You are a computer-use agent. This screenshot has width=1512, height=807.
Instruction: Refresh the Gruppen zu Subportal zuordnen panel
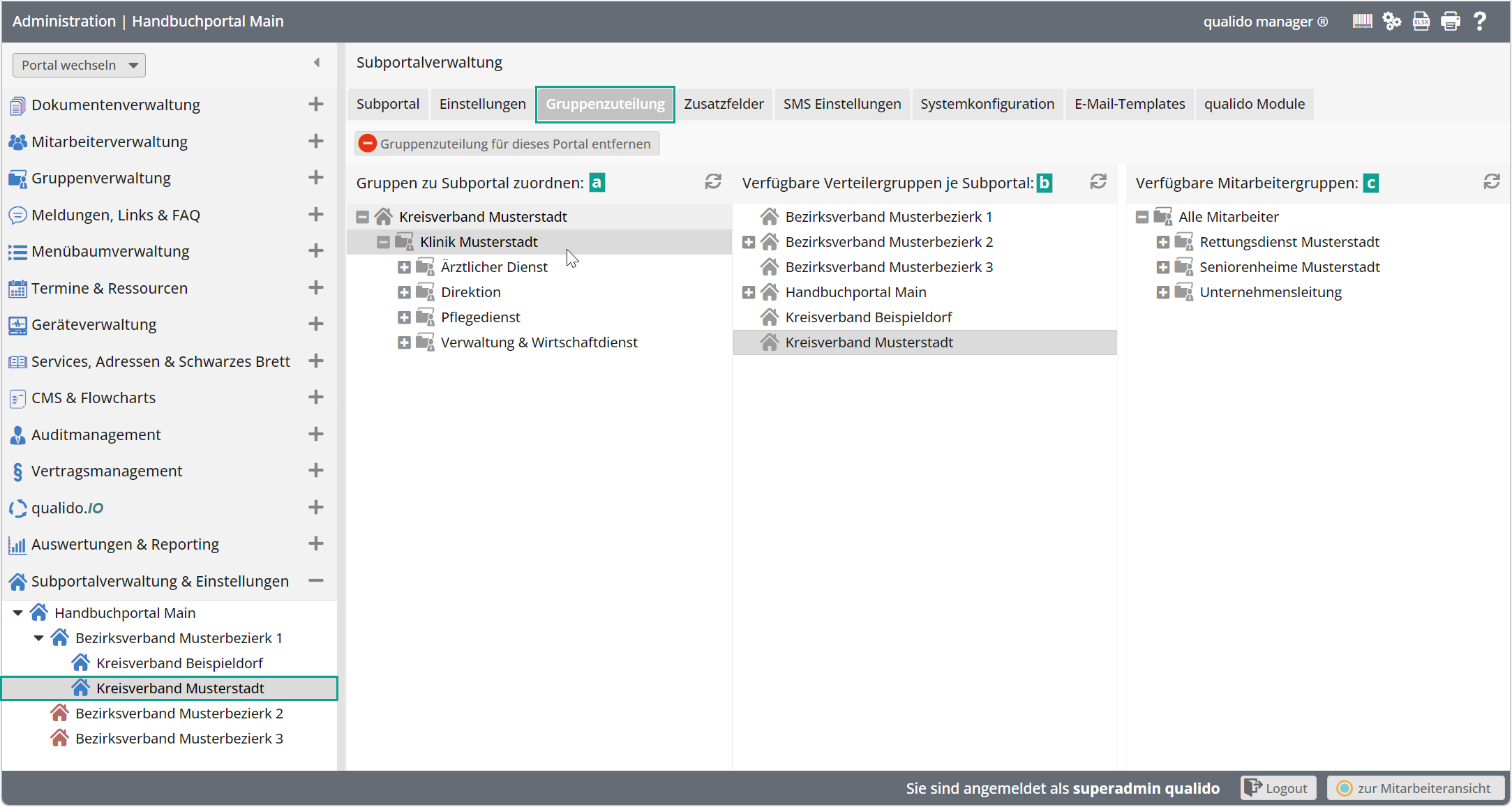713,182
